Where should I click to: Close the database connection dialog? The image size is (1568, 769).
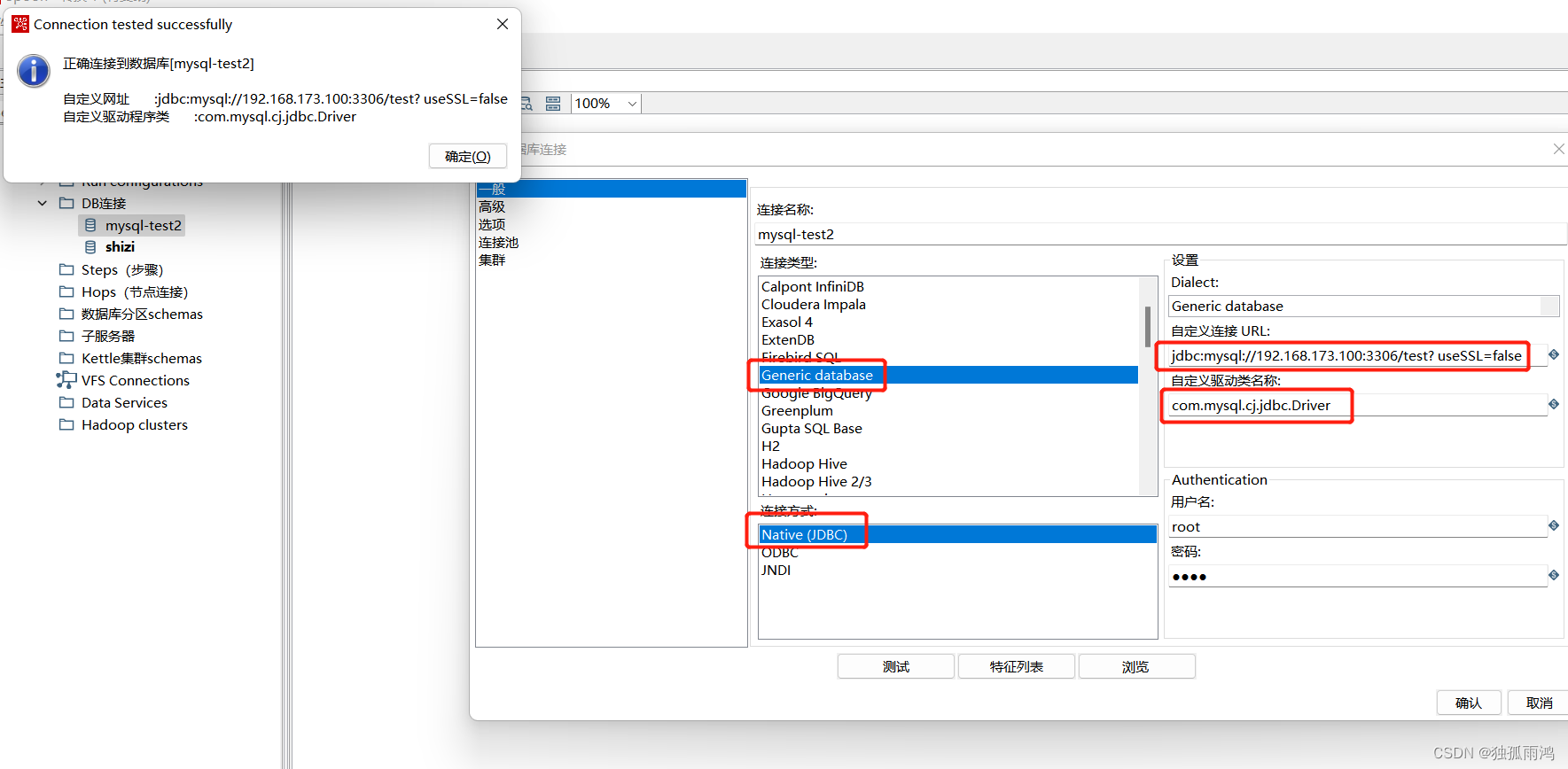(1558, 149)
